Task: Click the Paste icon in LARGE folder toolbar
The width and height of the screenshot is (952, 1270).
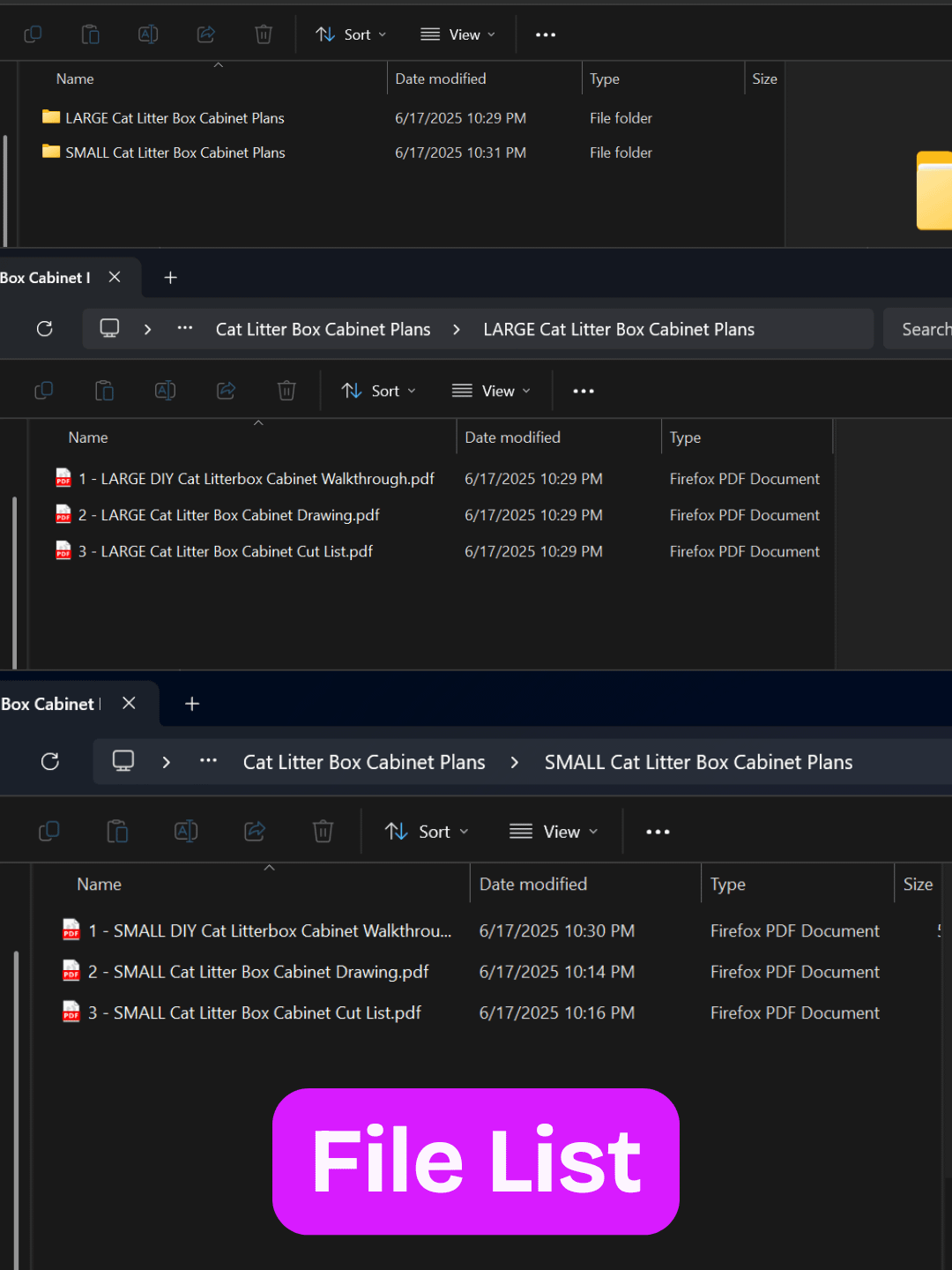Action: pyautogui.click(x=104, y=391)
